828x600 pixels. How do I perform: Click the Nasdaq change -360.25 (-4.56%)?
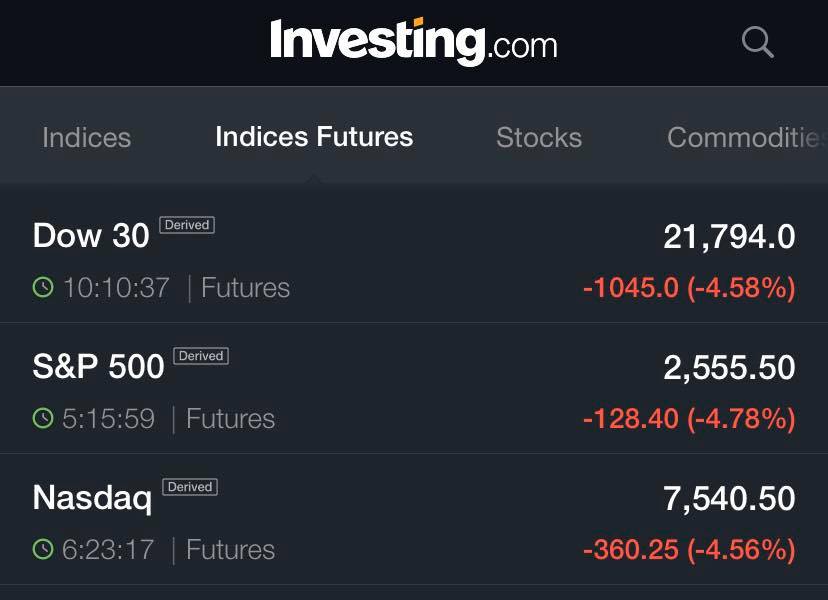(x=689, y=549)
